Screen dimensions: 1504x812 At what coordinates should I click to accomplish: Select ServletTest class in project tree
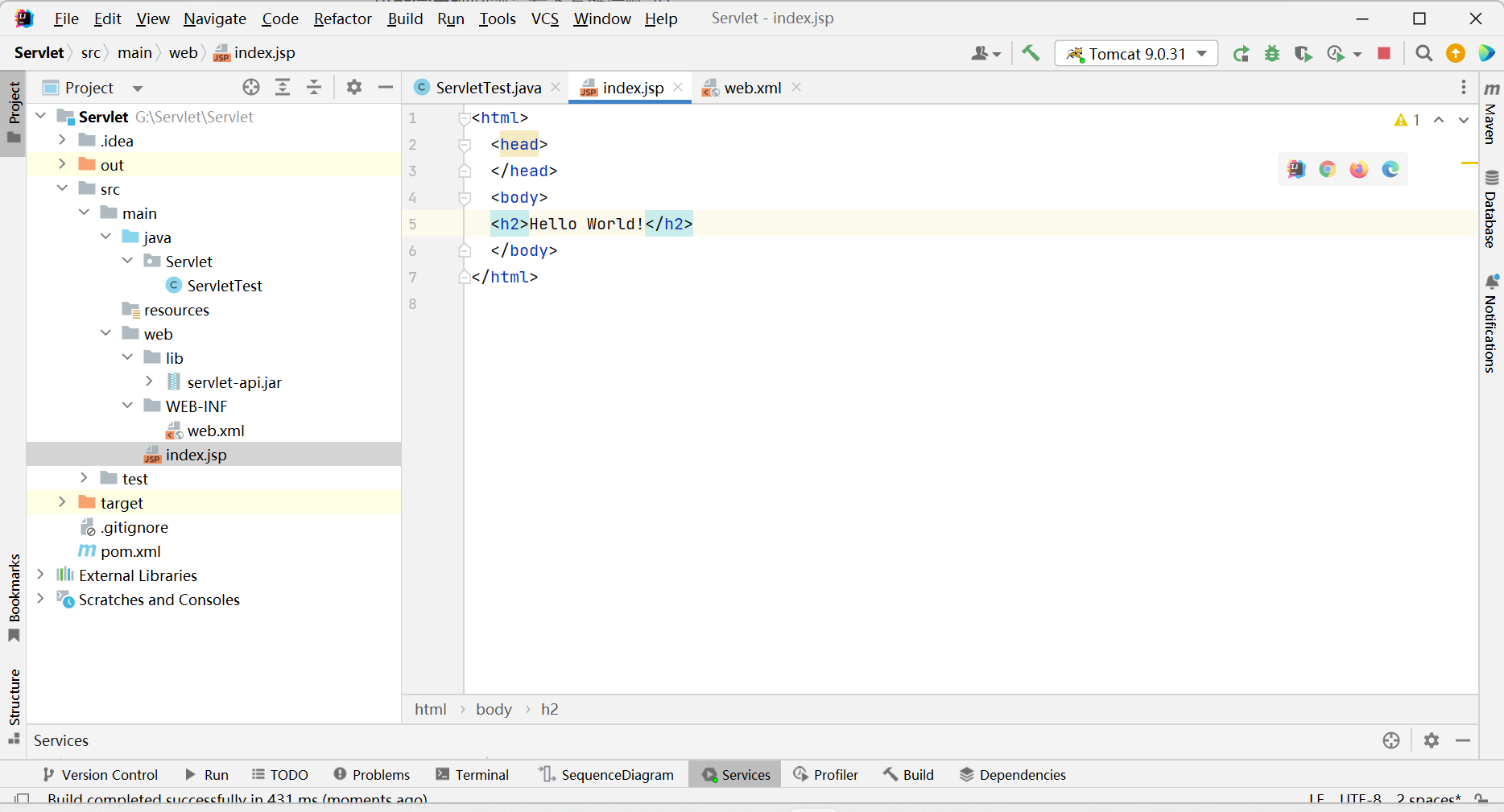pos(225,286)
